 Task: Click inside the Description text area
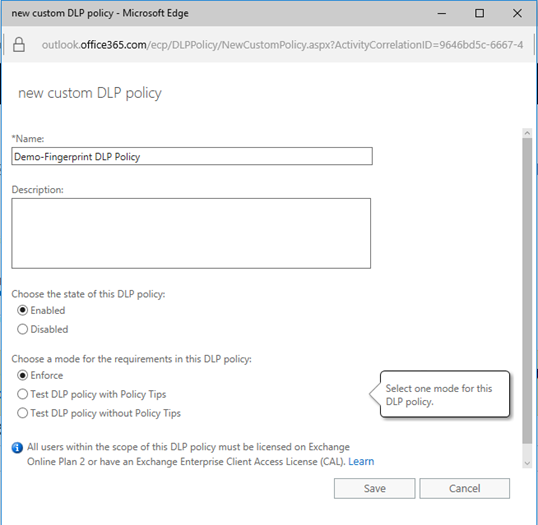click(191, 233)
